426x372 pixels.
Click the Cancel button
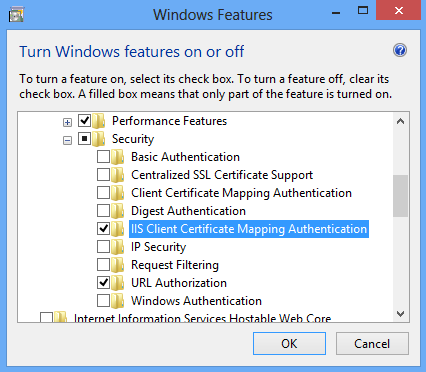click(372, 343)
